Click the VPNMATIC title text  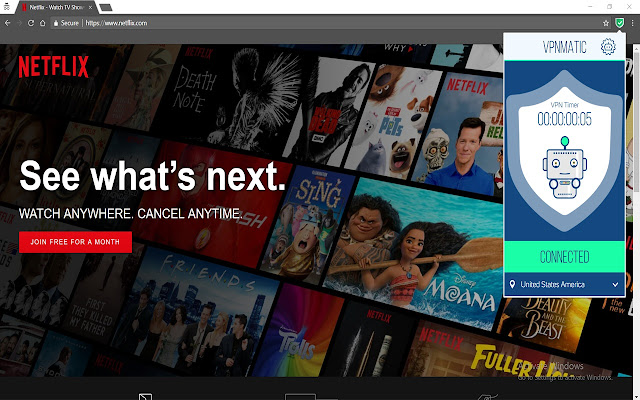(x=564, y=47)
